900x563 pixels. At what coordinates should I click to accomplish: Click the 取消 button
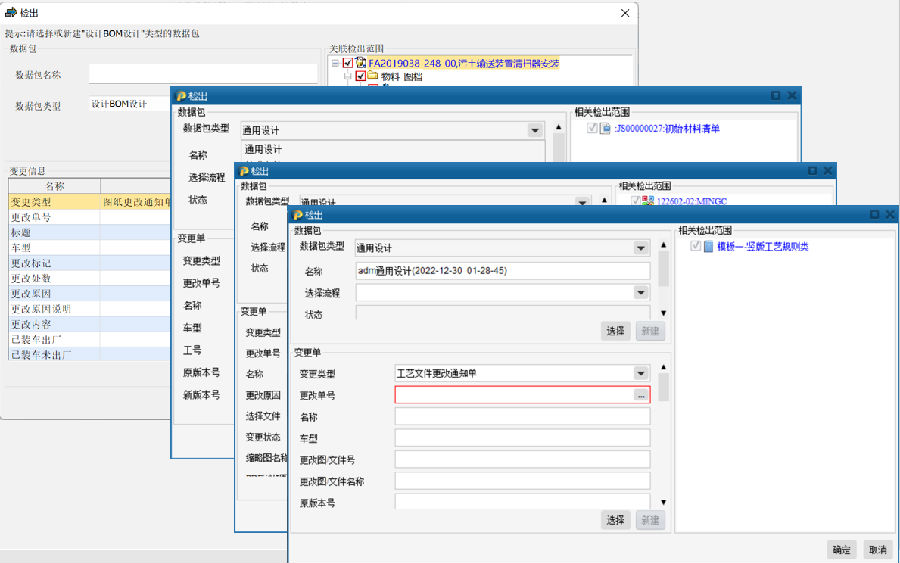coord(877,549)
